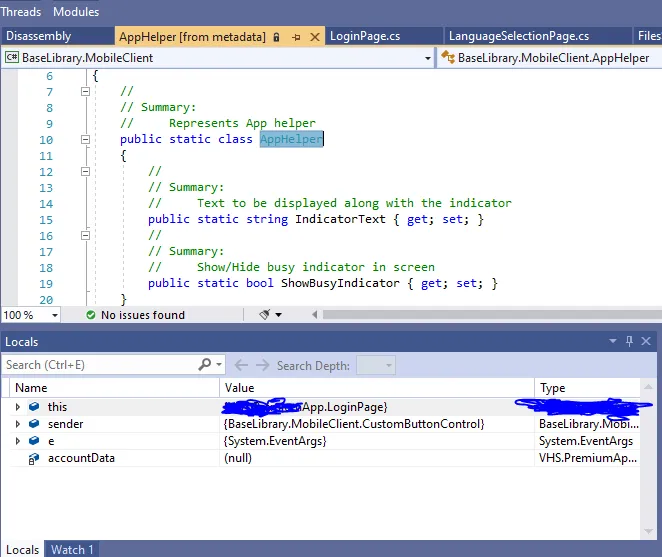The image size is (662, 557).
Task: Select the (null) value of accountData
Action: coord(238,458)
